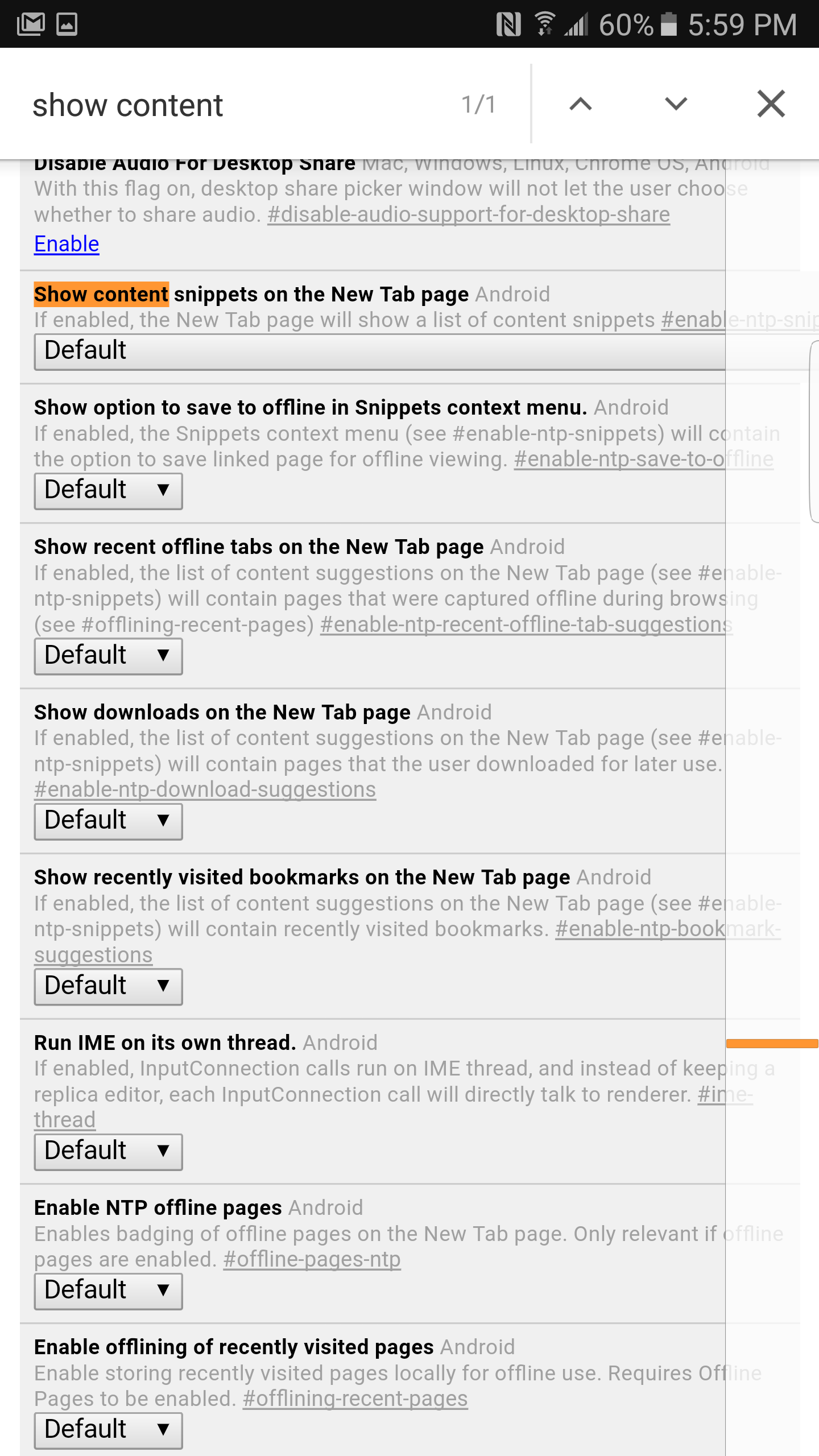Open dropdown for Enable NTP offline pages

108,1291
